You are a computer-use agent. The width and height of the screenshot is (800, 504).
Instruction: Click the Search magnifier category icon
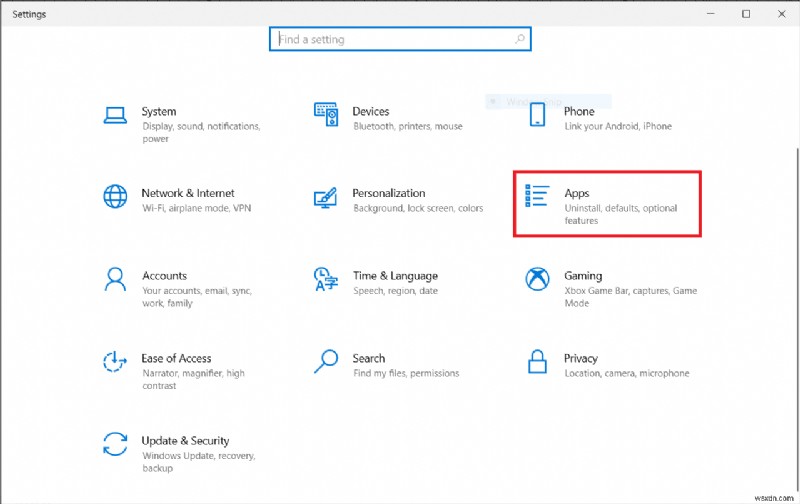tap(326, 360)
